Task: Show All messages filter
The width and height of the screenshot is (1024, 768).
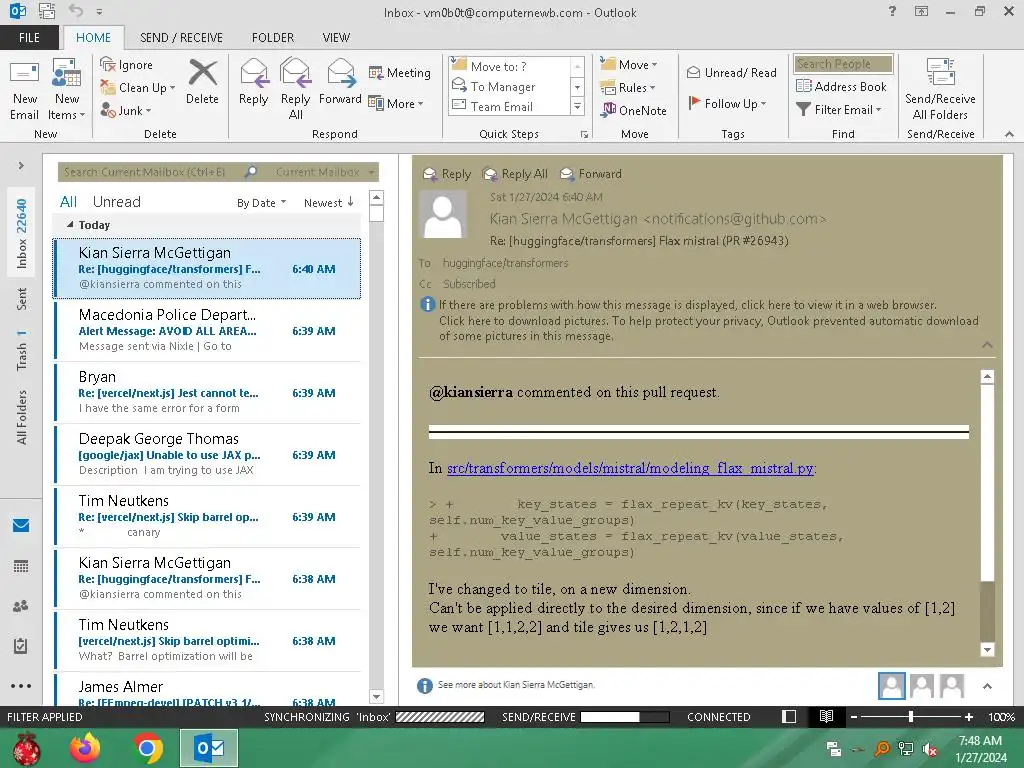Action: pyautogui.click(x=69, y=202)
